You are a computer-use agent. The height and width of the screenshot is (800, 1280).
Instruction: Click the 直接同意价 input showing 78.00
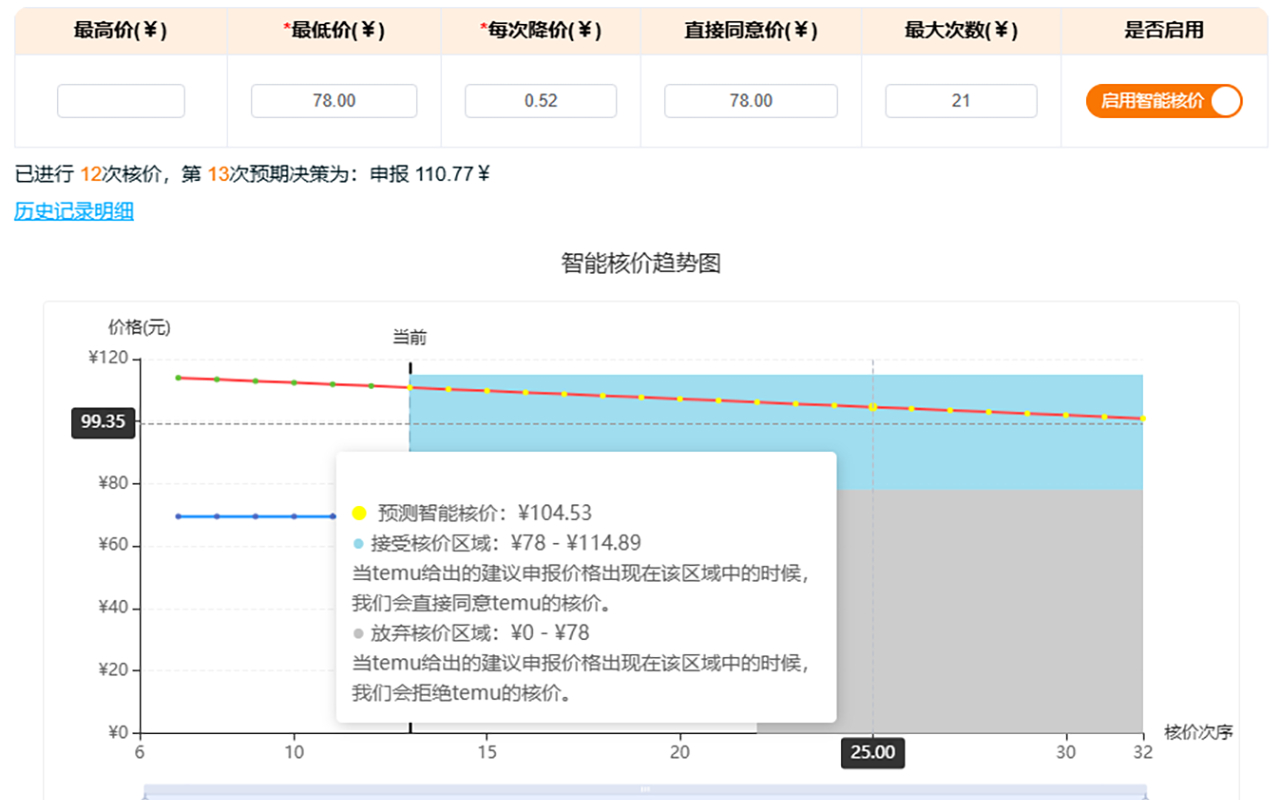(x=750, y=100)
